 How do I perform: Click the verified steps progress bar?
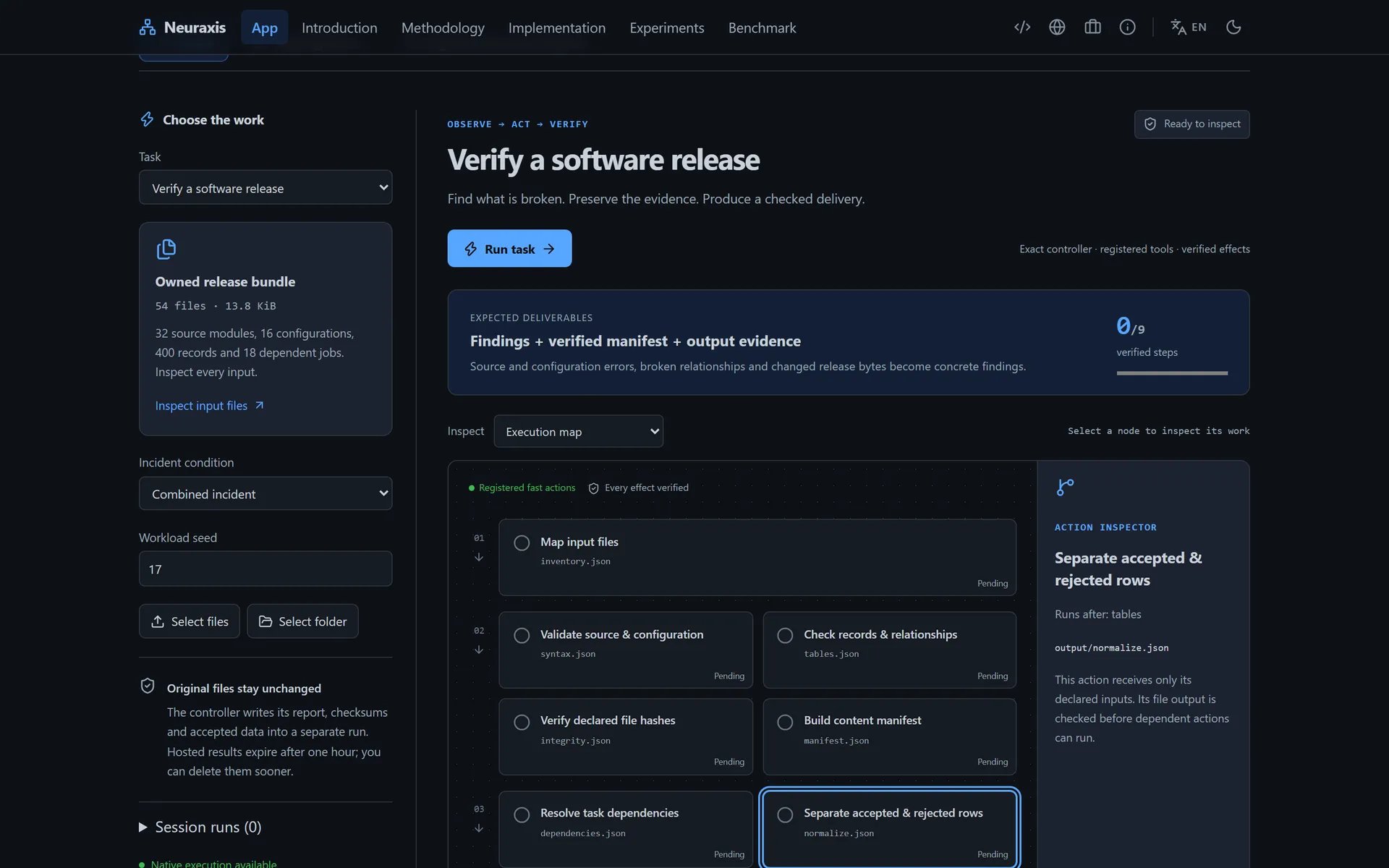point(1172,373)
